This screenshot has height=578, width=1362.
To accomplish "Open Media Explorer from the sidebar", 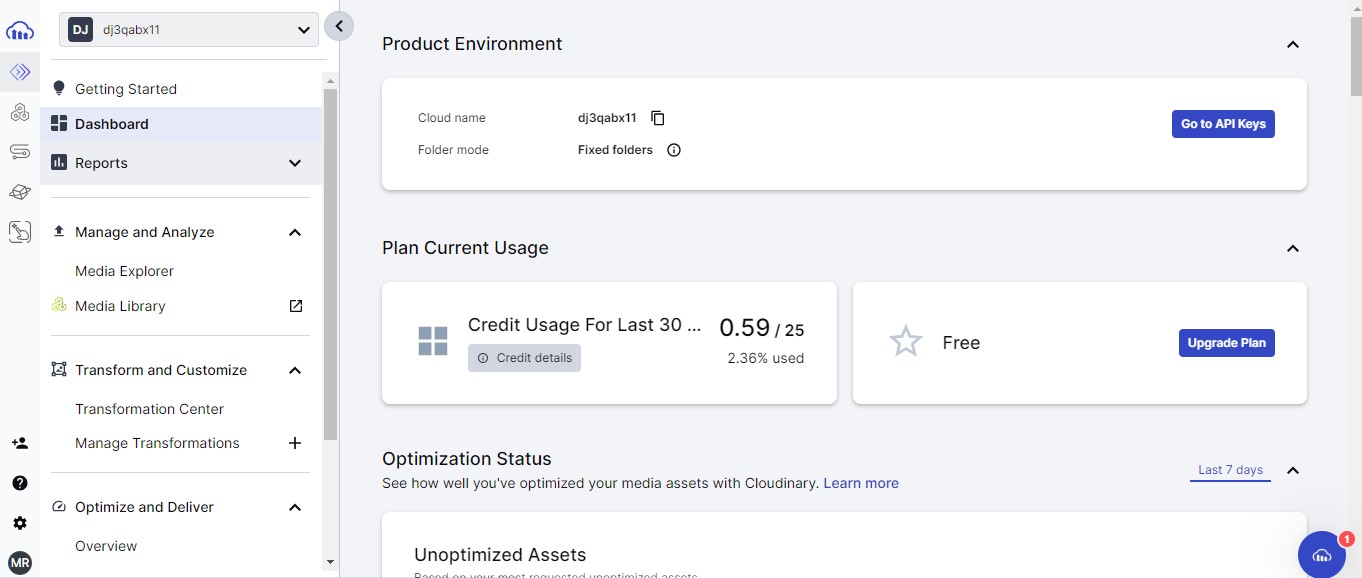I will coord(125,271).
